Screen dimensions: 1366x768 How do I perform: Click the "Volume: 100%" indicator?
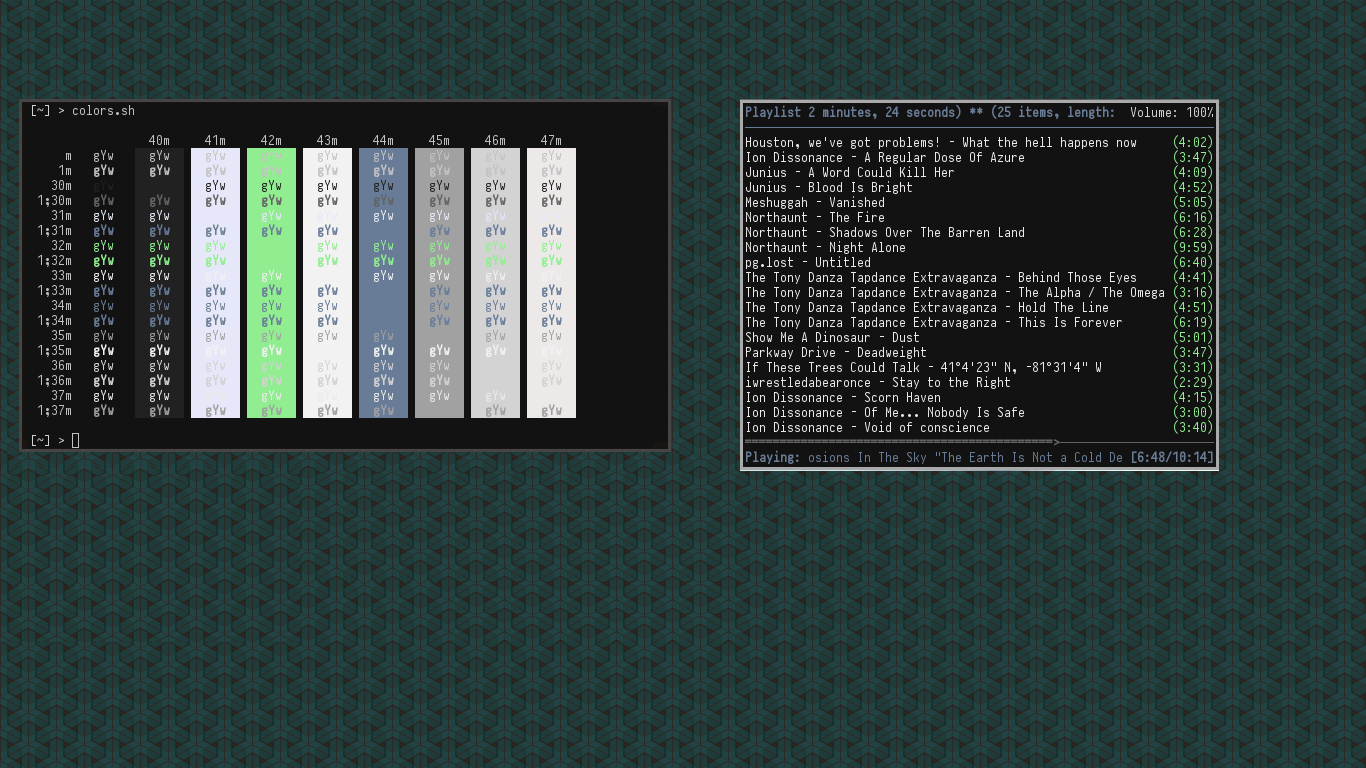tap(1172, 113)
